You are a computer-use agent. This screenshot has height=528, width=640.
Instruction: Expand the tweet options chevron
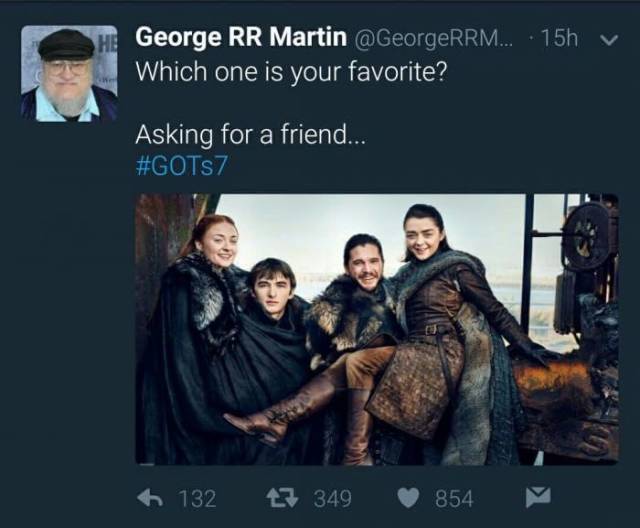coord(609,39)
